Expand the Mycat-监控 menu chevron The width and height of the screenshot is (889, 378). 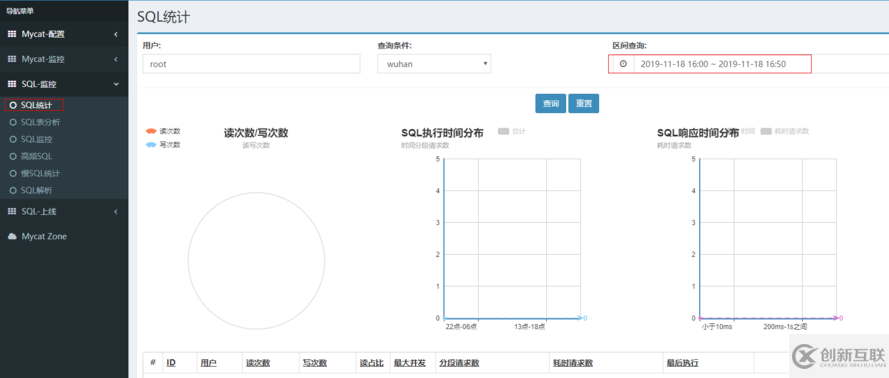tap(116, 59)
